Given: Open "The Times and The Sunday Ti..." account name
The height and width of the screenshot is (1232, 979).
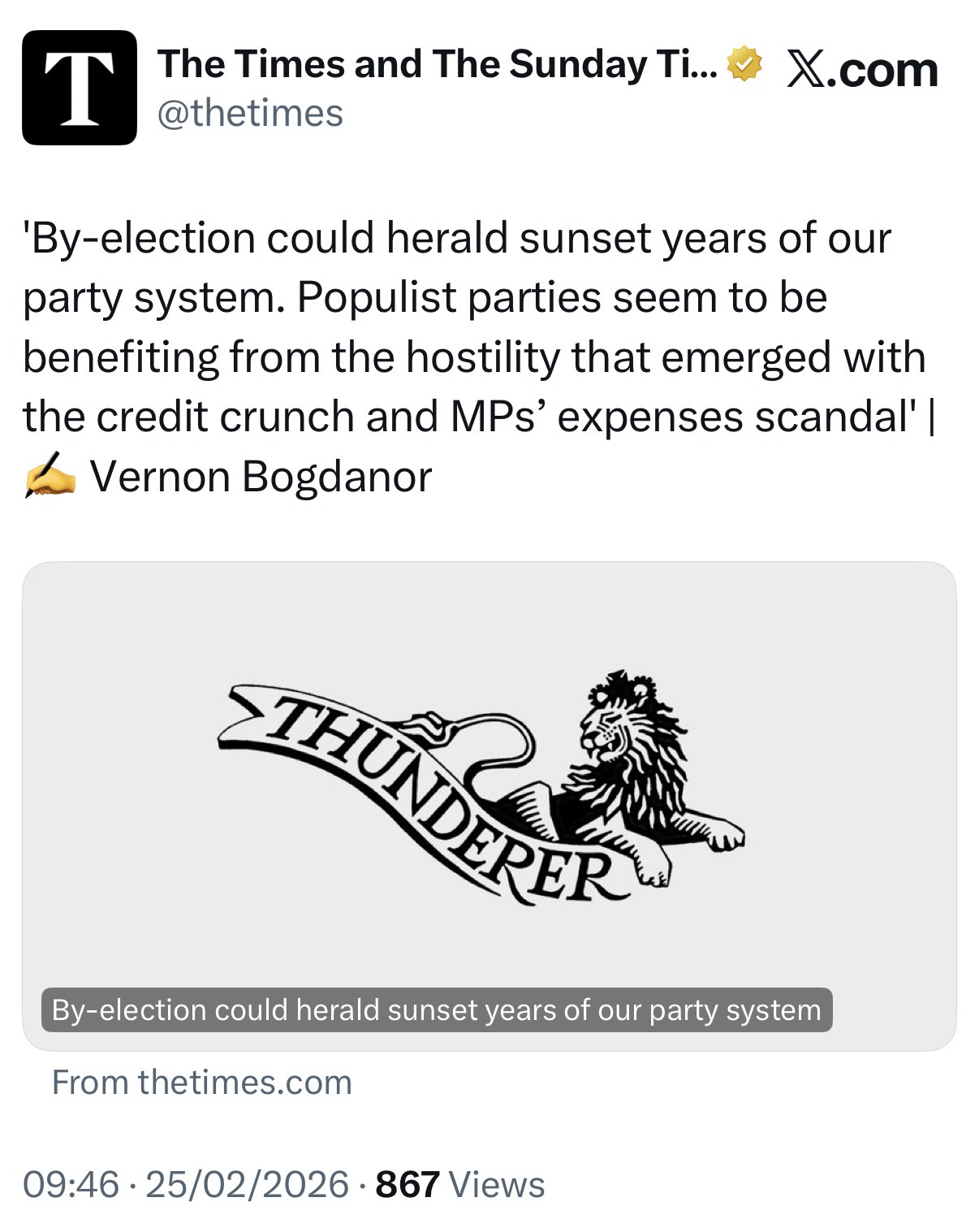Looking at the screenshot, I should click(438, 65).
